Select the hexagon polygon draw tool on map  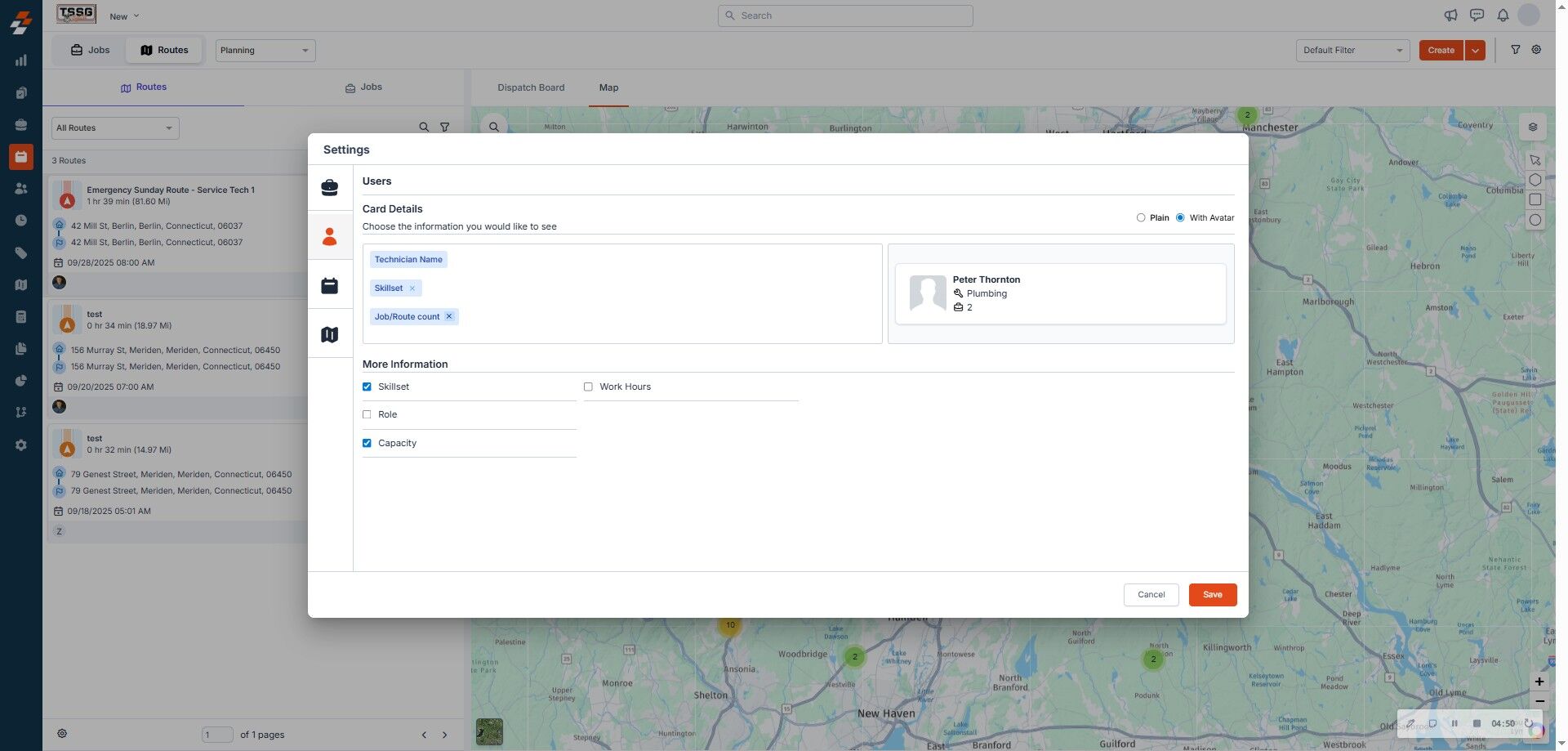point(1535,180)
